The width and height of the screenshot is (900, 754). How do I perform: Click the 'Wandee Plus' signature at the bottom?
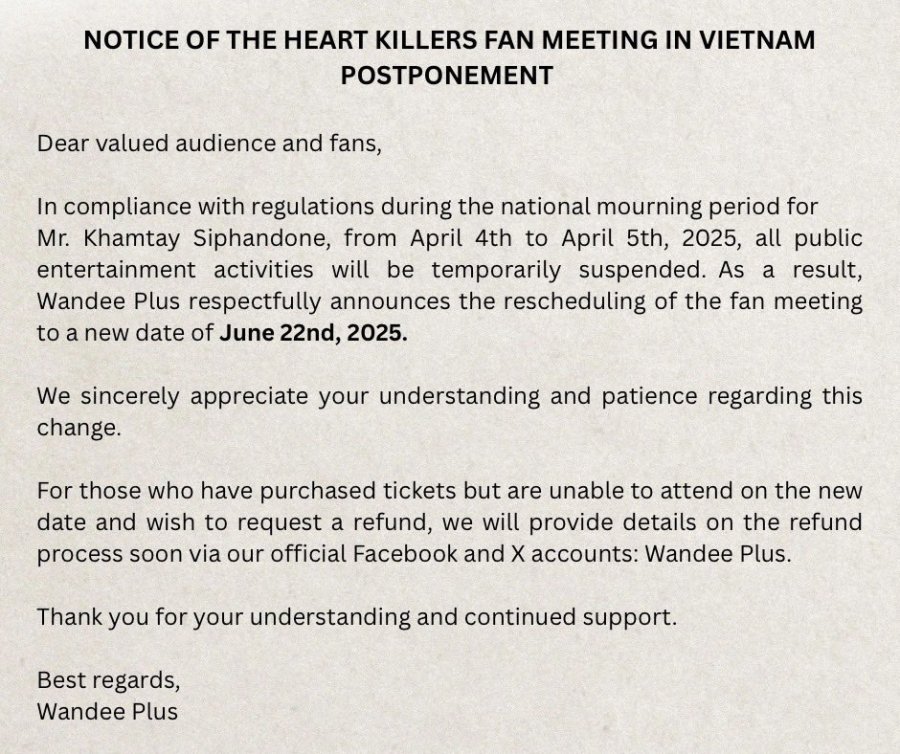[107, 712]
